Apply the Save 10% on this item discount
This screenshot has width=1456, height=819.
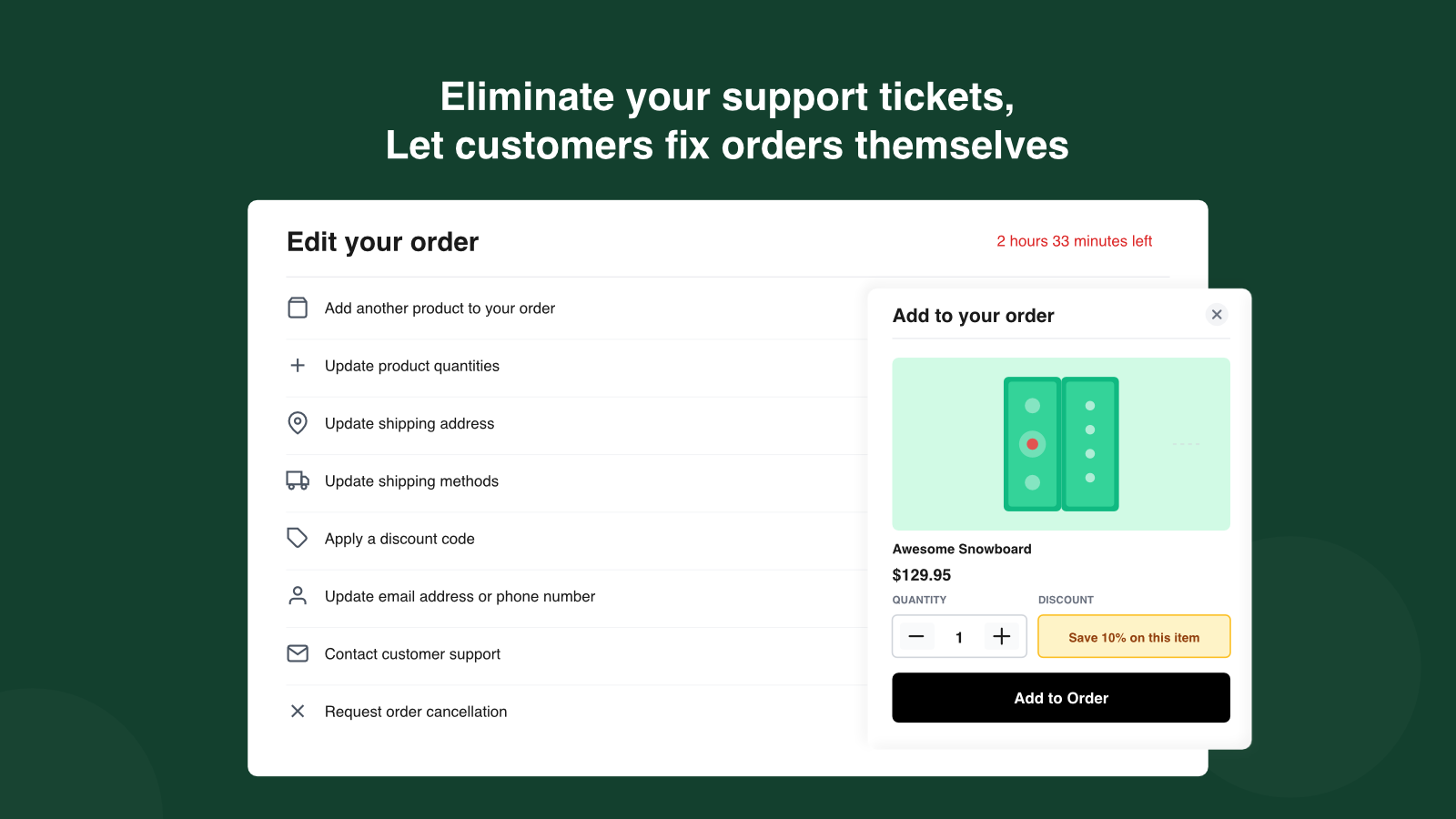click(1134, 637)
